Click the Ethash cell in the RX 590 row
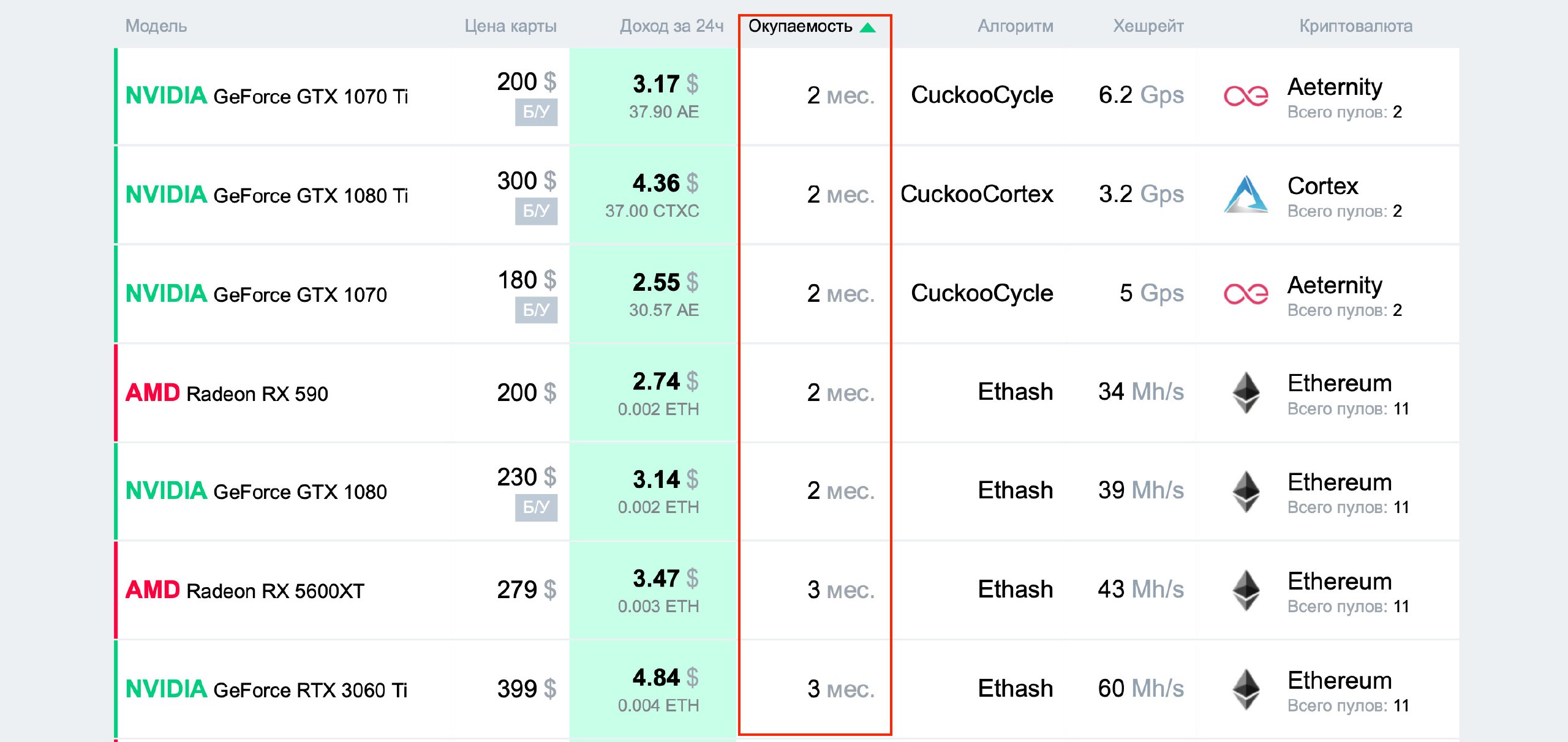 (x=1016, y=392)
